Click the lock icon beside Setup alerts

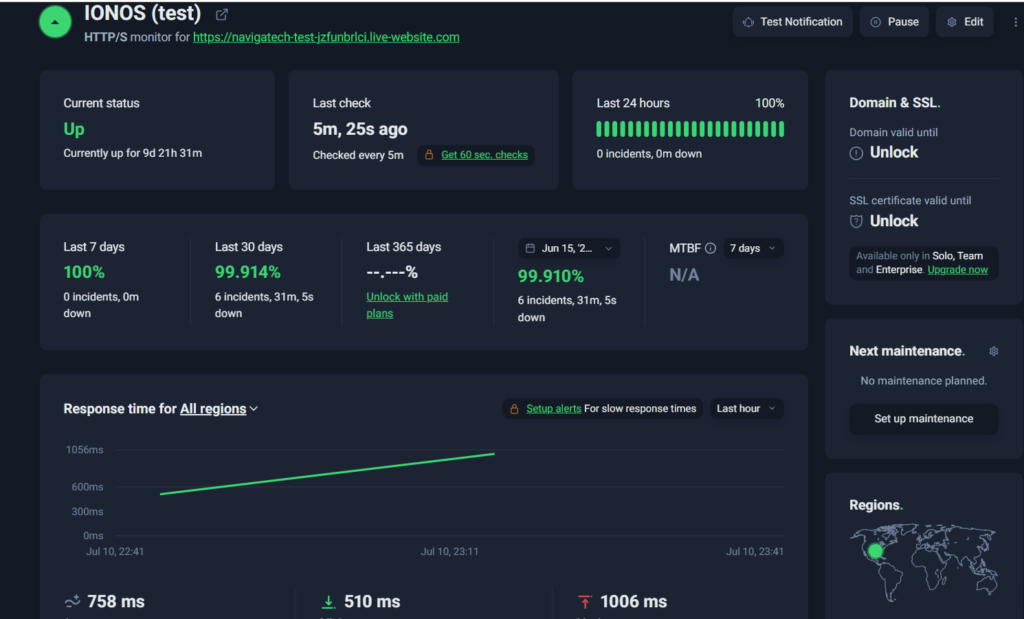pos(515,409)
